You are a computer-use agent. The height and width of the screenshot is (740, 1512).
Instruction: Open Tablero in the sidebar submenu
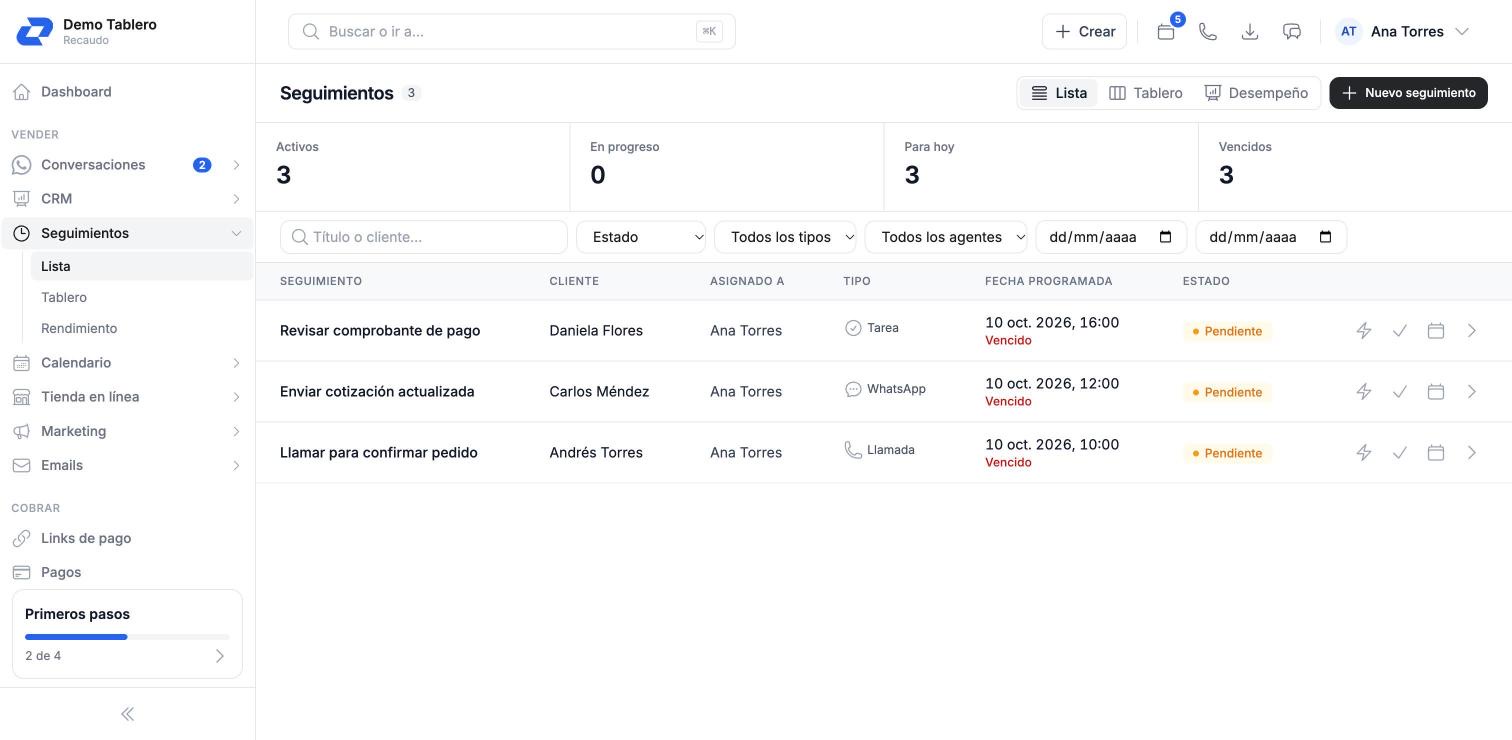(64, 297)
